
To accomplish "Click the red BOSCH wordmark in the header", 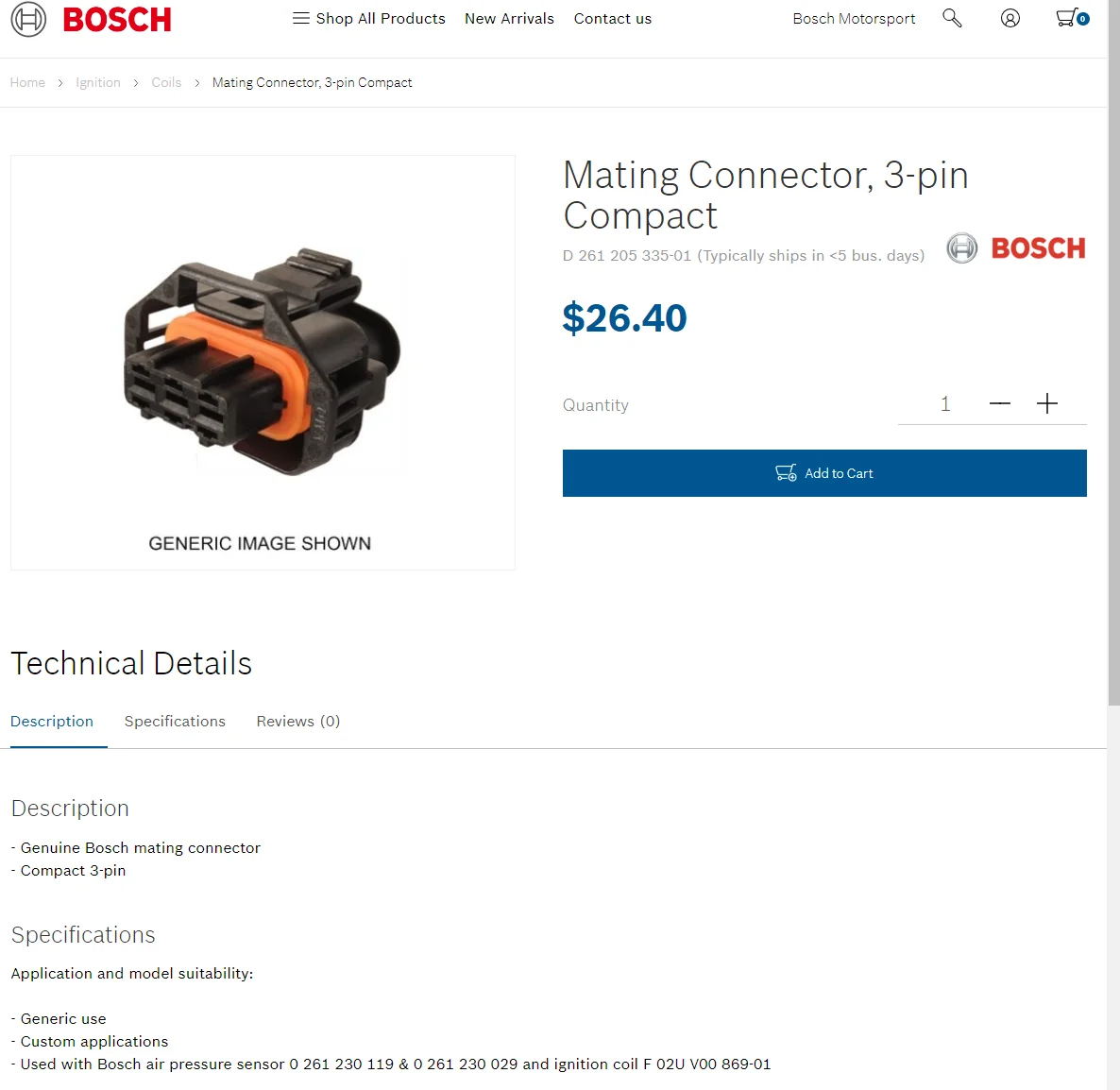I will pos(117,19).
